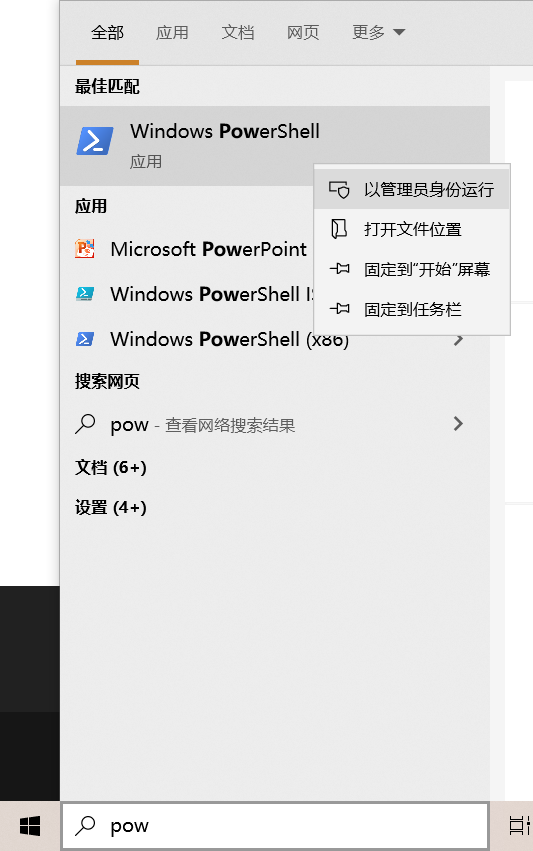
Task: Open the Windows Start button
Action: (30, 826)
